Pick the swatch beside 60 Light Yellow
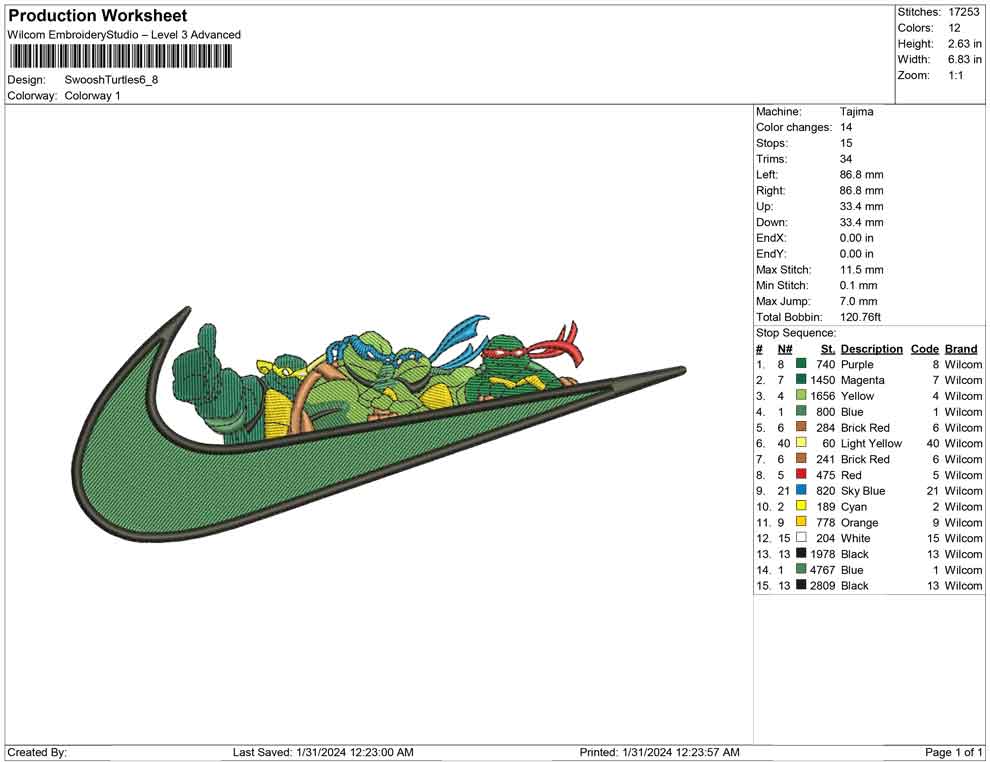This screenshot has width=990, height=762. [801, 443]
